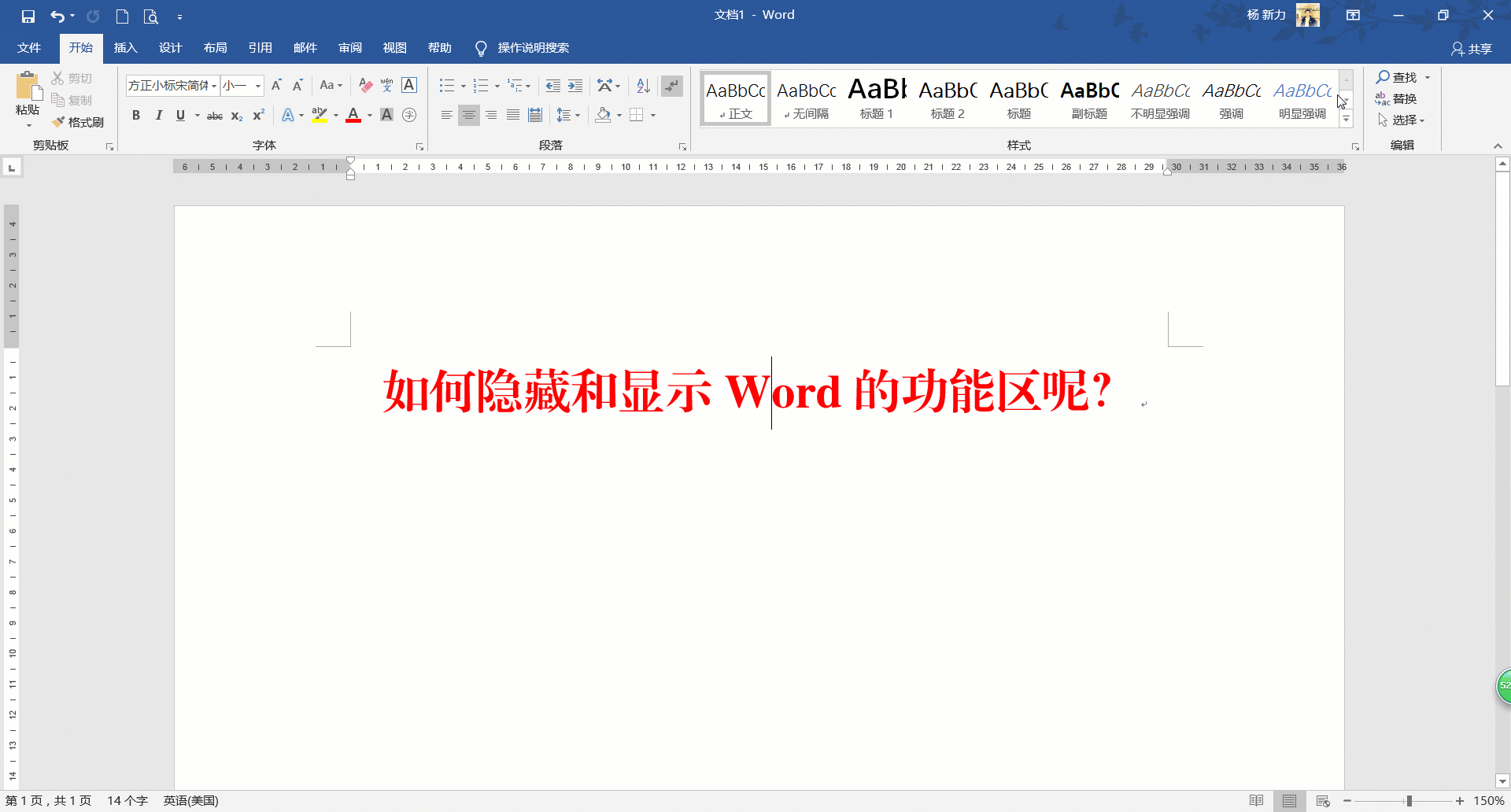Image resolution: width=1511 pixels, height=812 pixels.
Task: Save the document with the floppy disk icon
Action: (x=28, y=16)
